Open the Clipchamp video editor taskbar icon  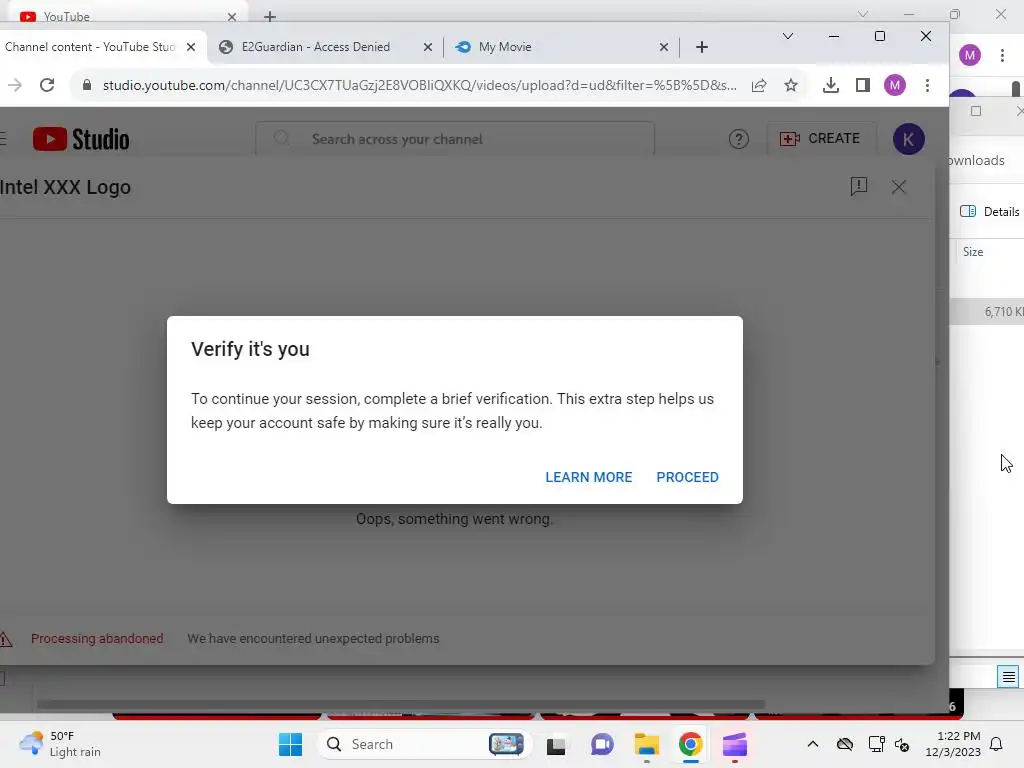735,744
